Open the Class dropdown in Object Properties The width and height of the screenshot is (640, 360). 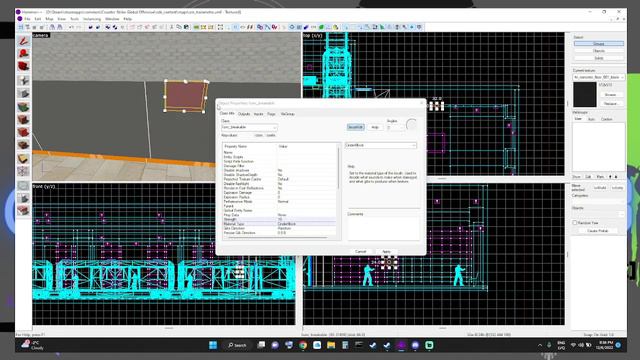point(249,127)
